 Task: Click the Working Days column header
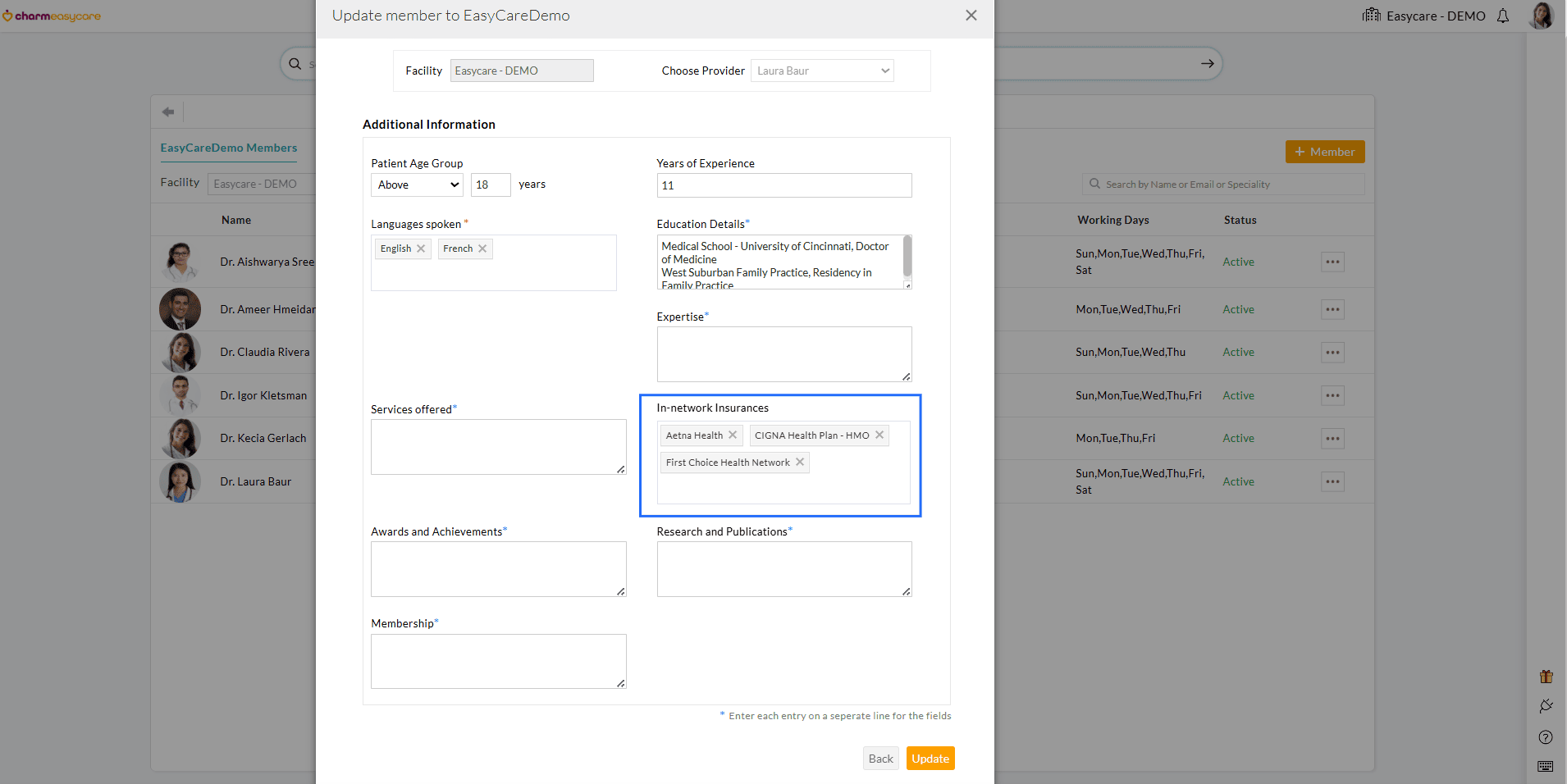pos(1113,220)
